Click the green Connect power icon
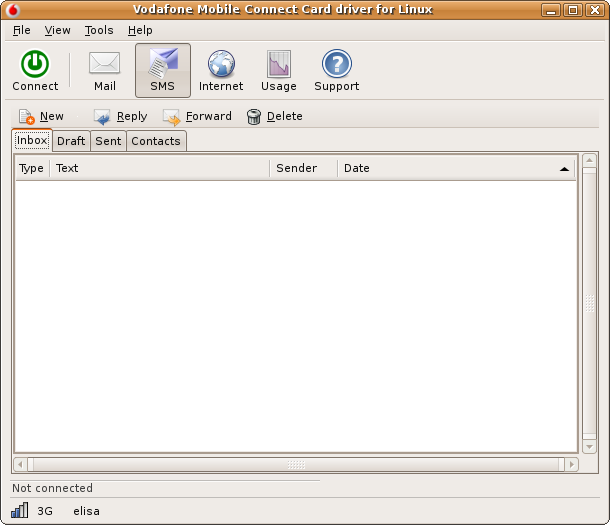This screenshot has width=610, height=525. coord(35,65)
